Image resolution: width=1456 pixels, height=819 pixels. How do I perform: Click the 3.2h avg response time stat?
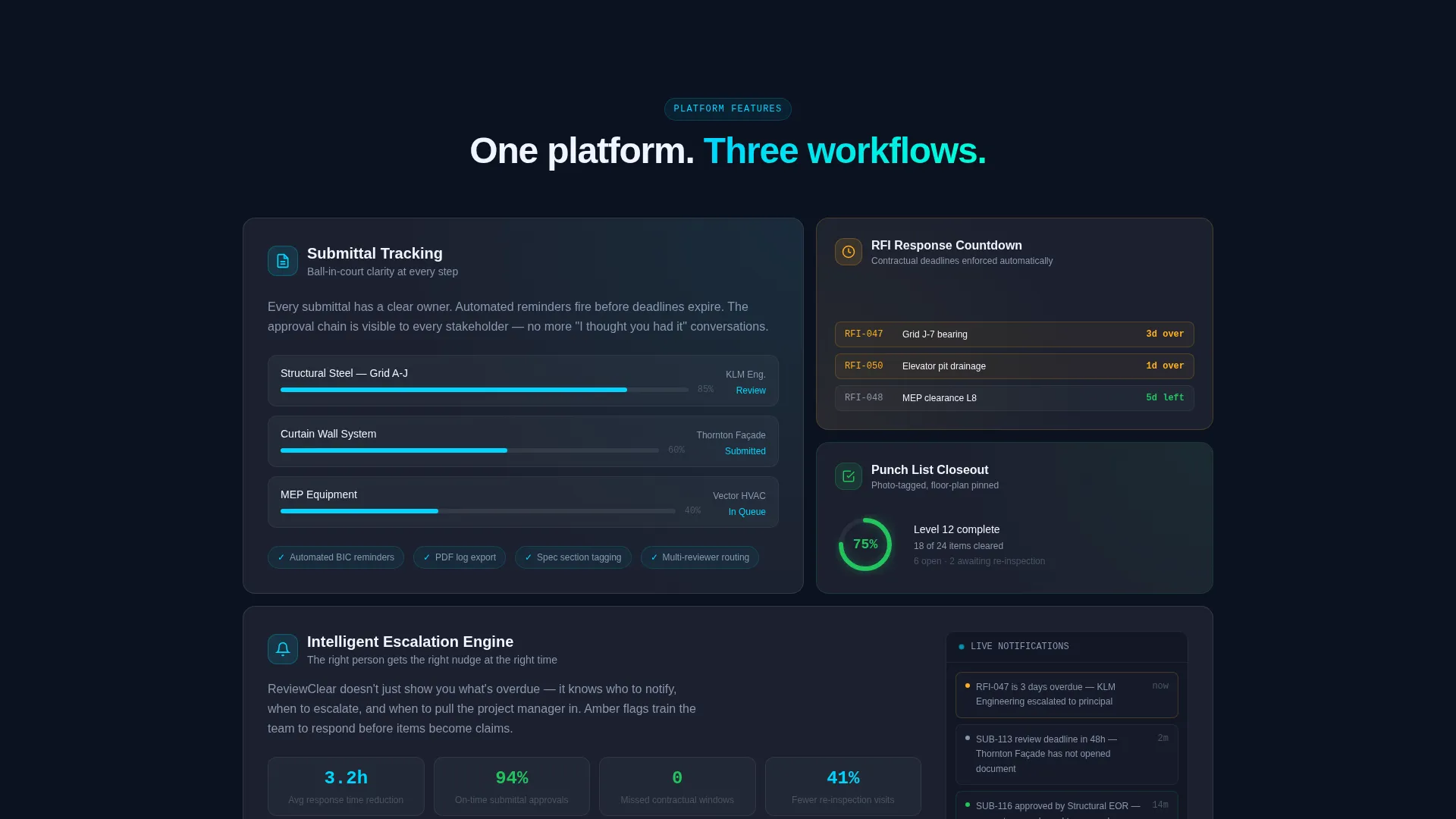(x=346, y=786)
